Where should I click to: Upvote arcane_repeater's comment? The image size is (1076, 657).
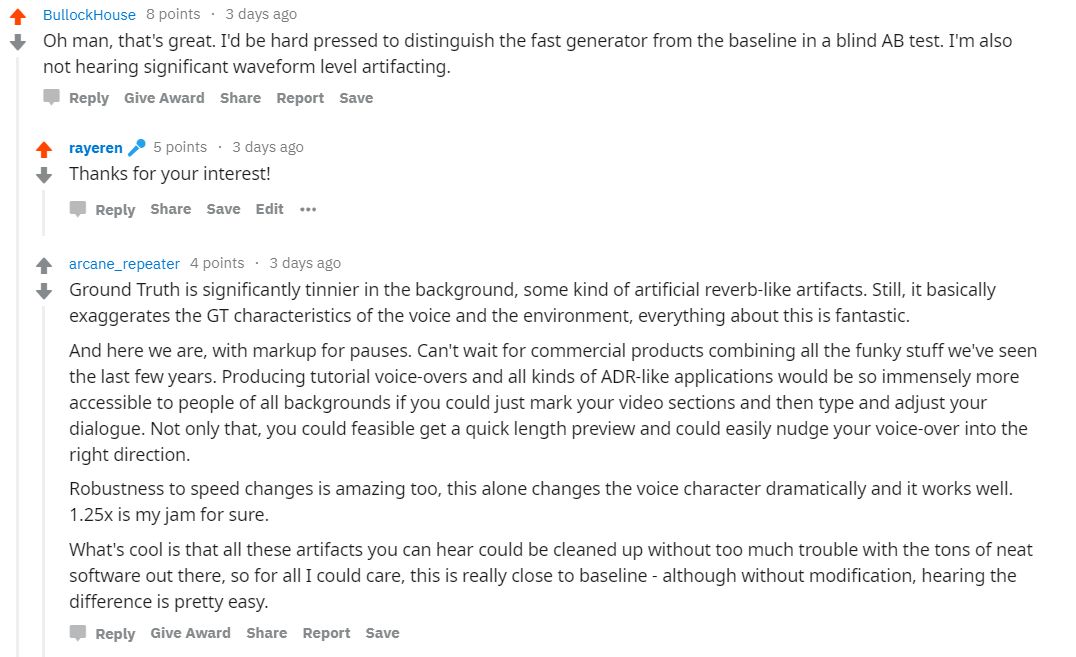click(44, 265)
